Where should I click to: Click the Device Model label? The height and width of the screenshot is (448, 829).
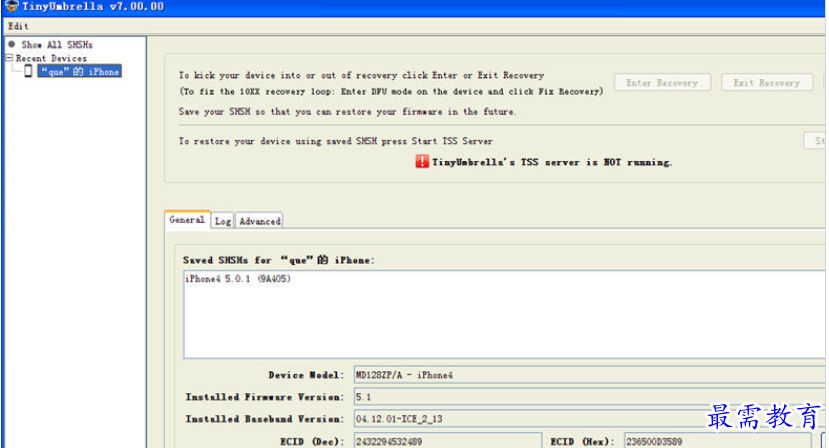pos(306,375)
